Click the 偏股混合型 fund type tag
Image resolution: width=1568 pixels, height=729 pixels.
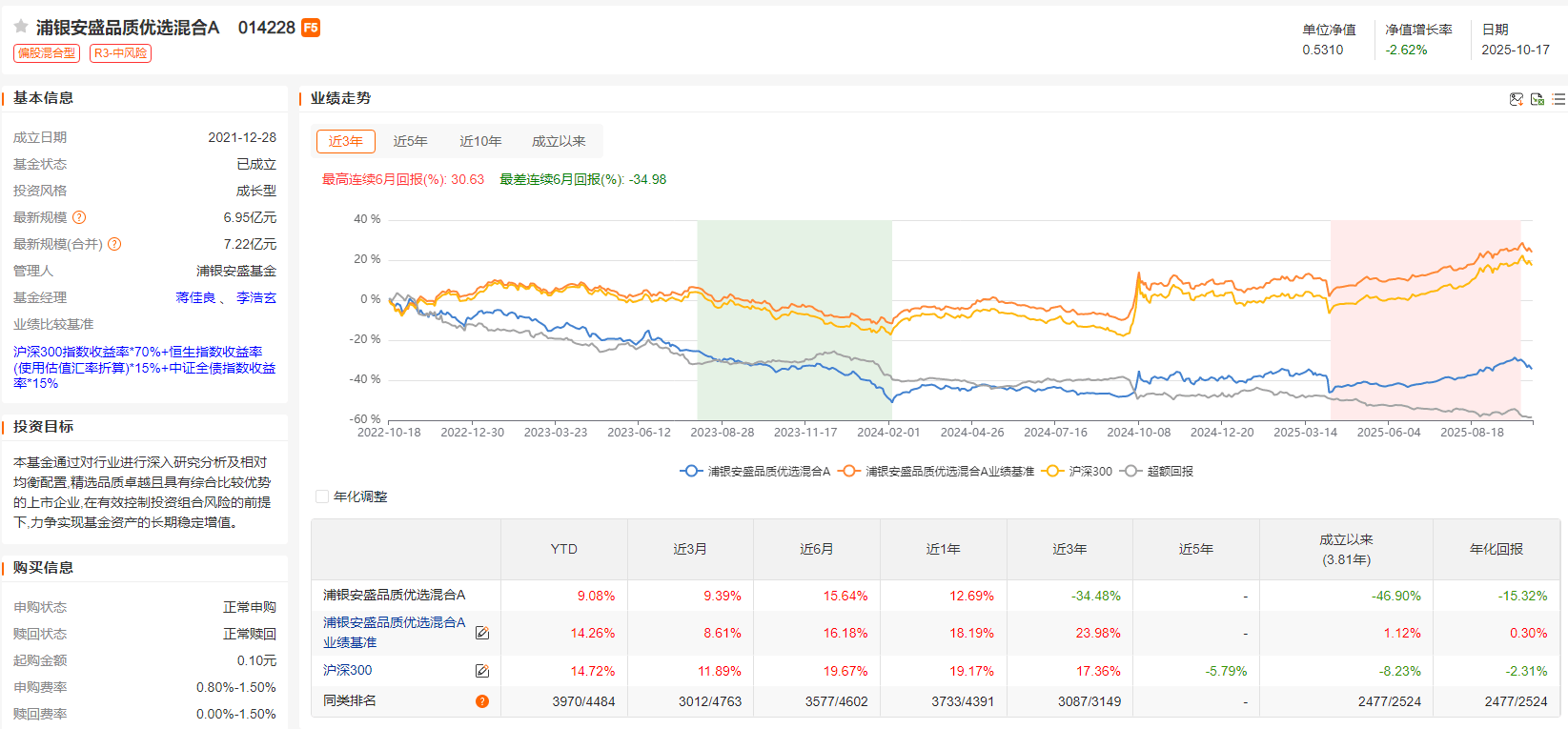point(47,53)
